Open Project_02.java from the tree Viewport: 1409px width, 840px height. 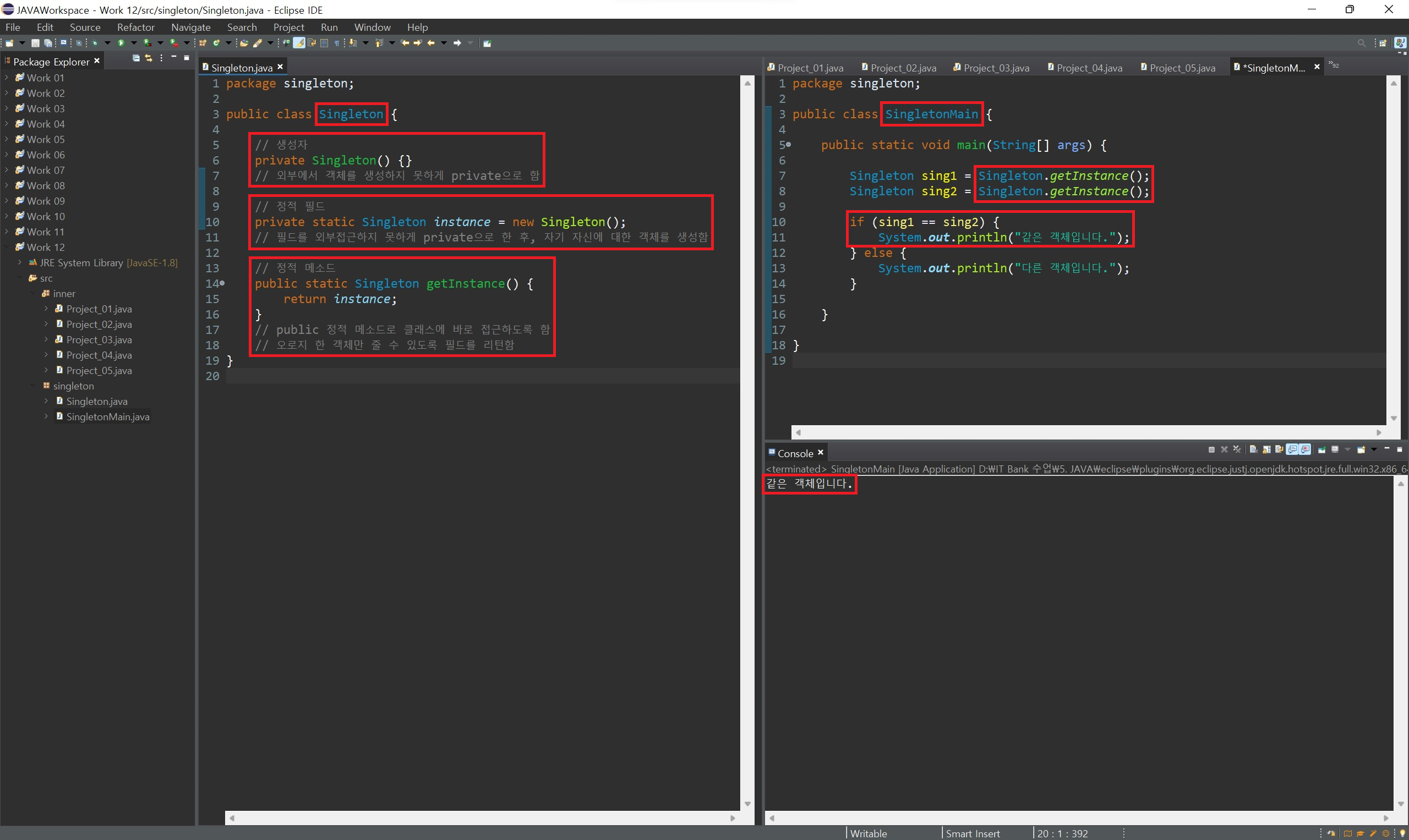point(99,325)
